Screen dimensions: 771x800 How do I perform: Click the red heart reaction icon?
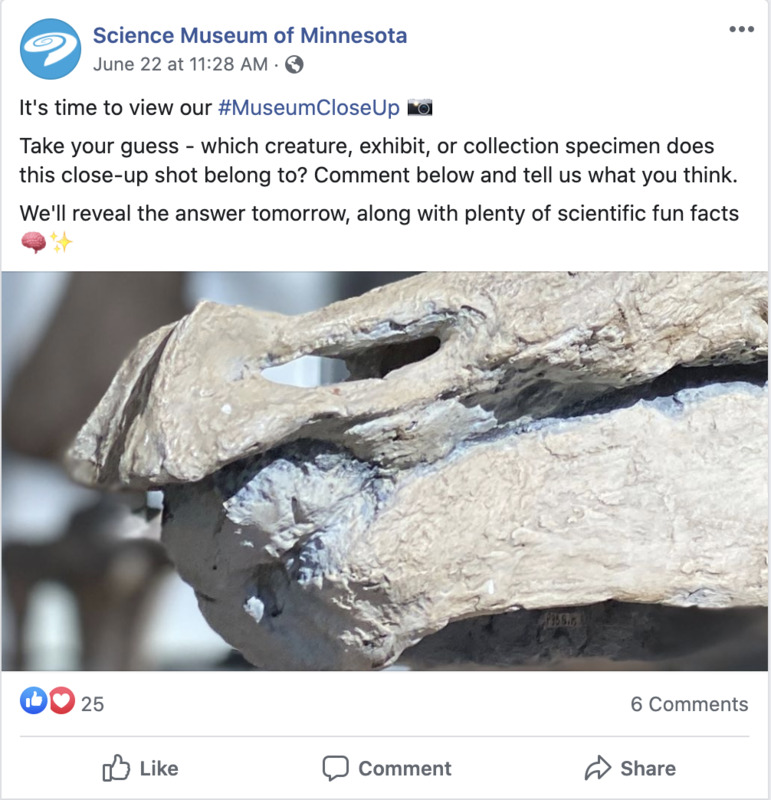point(62,700)
